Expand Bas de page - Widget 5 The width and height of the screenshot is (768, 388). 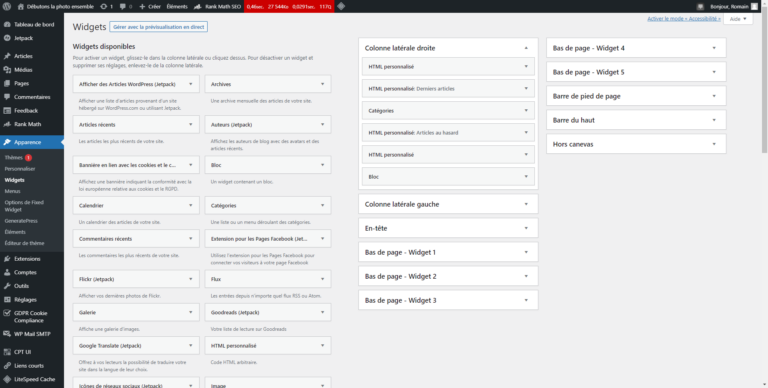click(x=714, y=72)
